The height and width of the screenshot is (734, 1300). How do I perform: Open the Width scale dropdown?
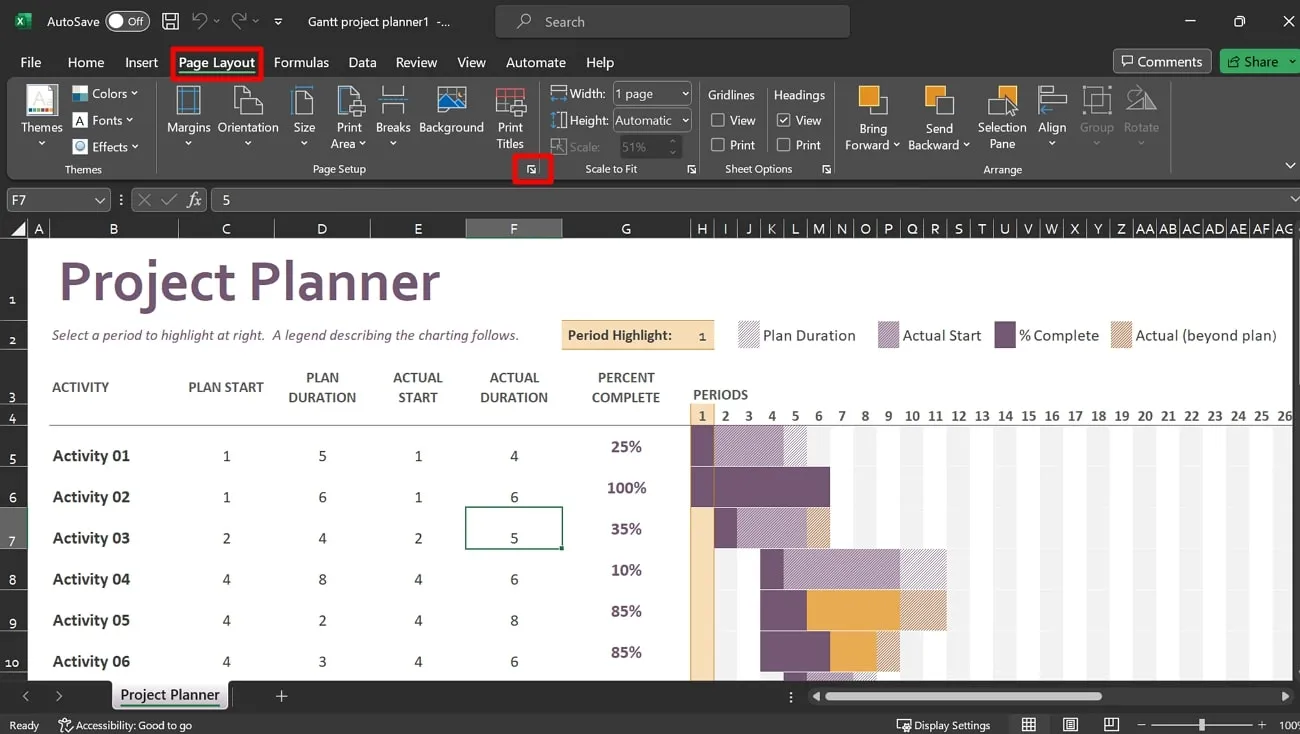(684, 93)
